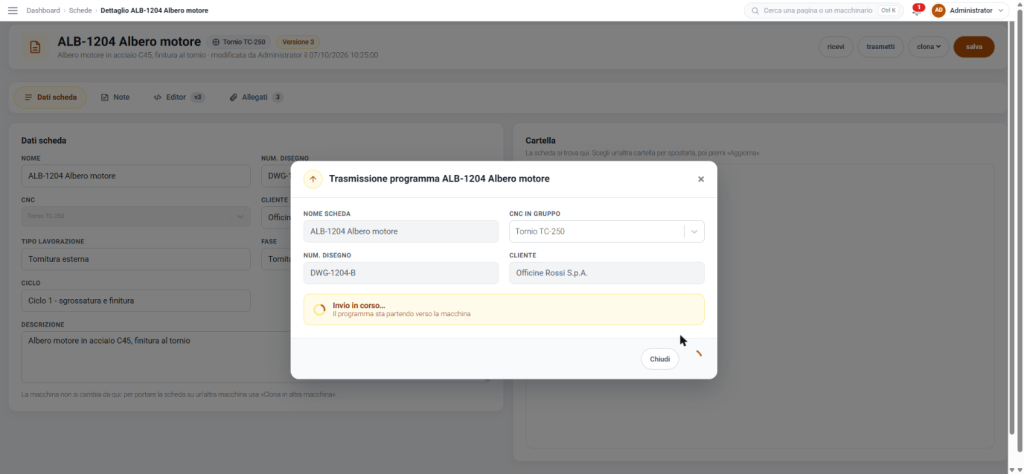
Task: Click the document icon beside ALB-1204 title
Action: coord(35,47)
